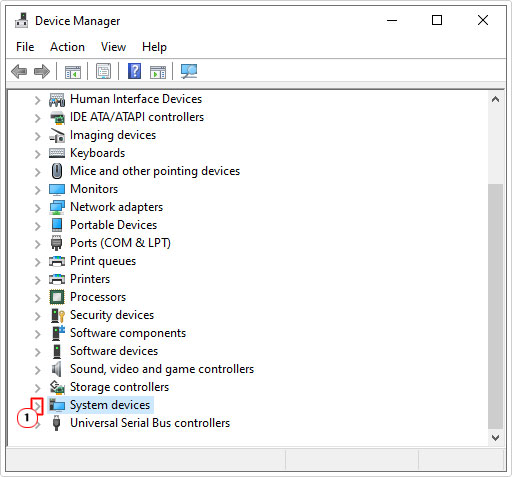Open the Action menu
The width and height of the screenshot is (512, 477).
67,47
